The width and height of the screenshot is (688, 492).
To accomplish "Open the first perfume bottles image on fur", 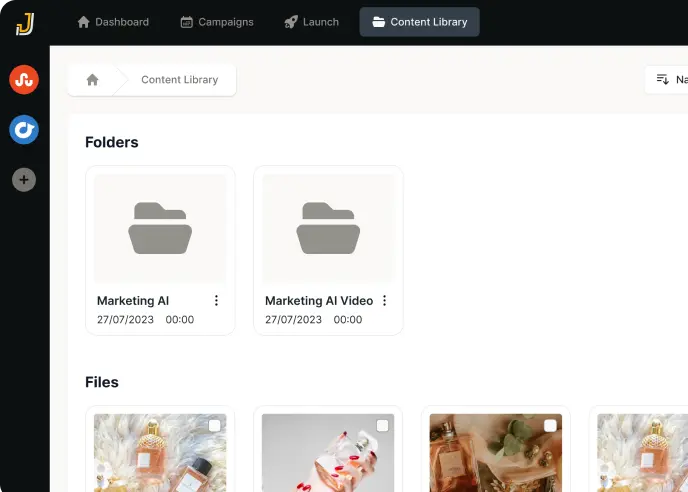I will tap(160, 453).
